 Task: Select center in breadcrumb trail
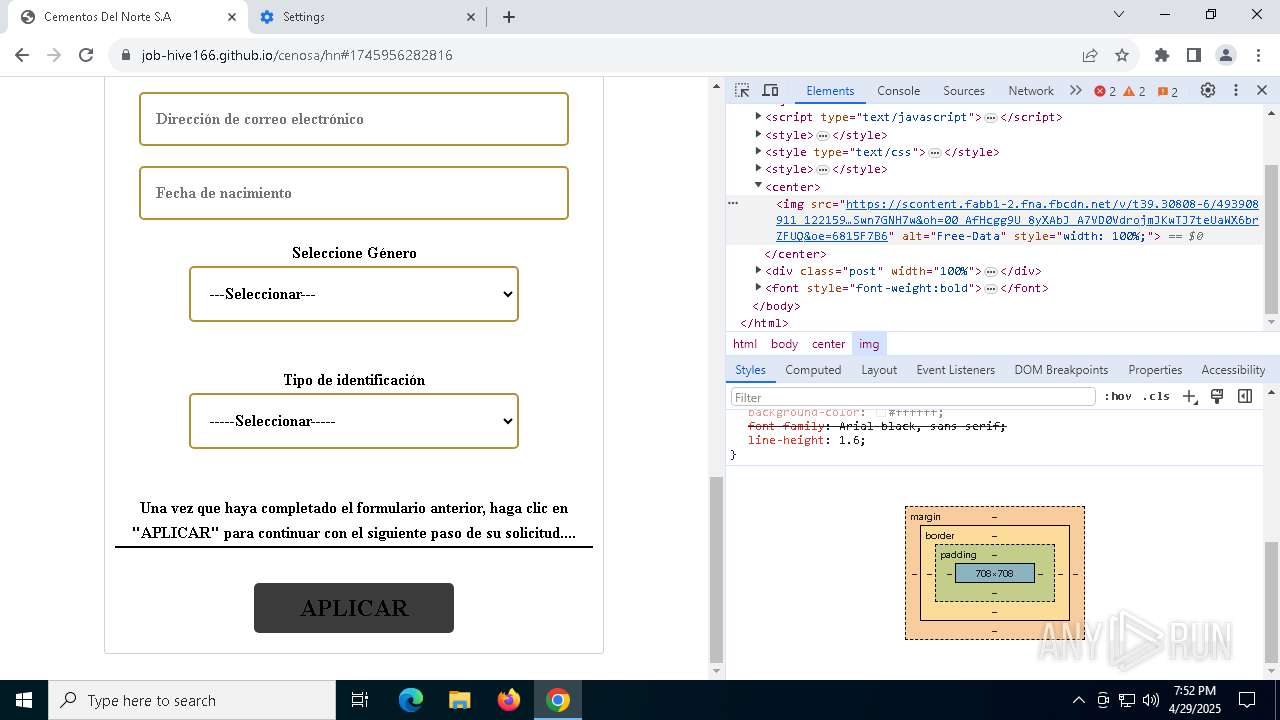pos(828,344)
